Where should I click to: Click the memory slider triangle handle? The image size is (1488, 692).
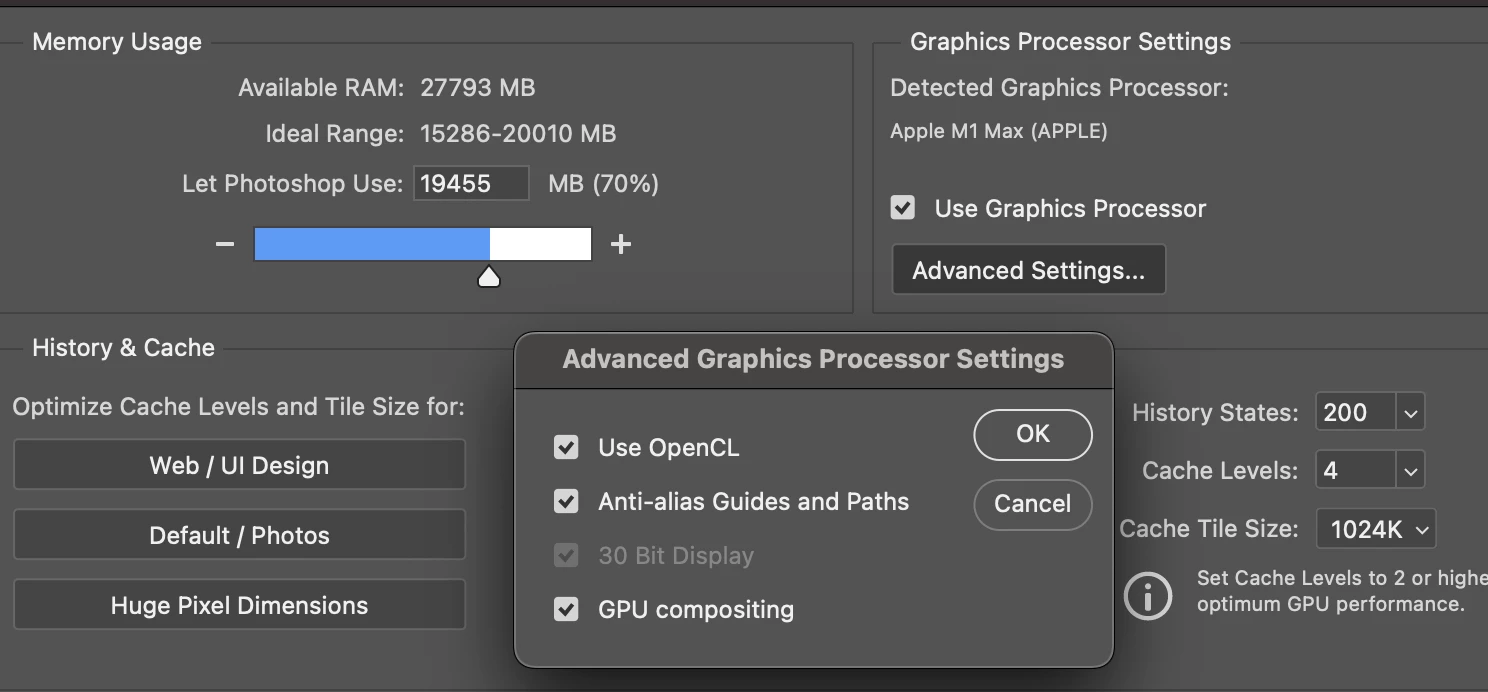[489, 277]
